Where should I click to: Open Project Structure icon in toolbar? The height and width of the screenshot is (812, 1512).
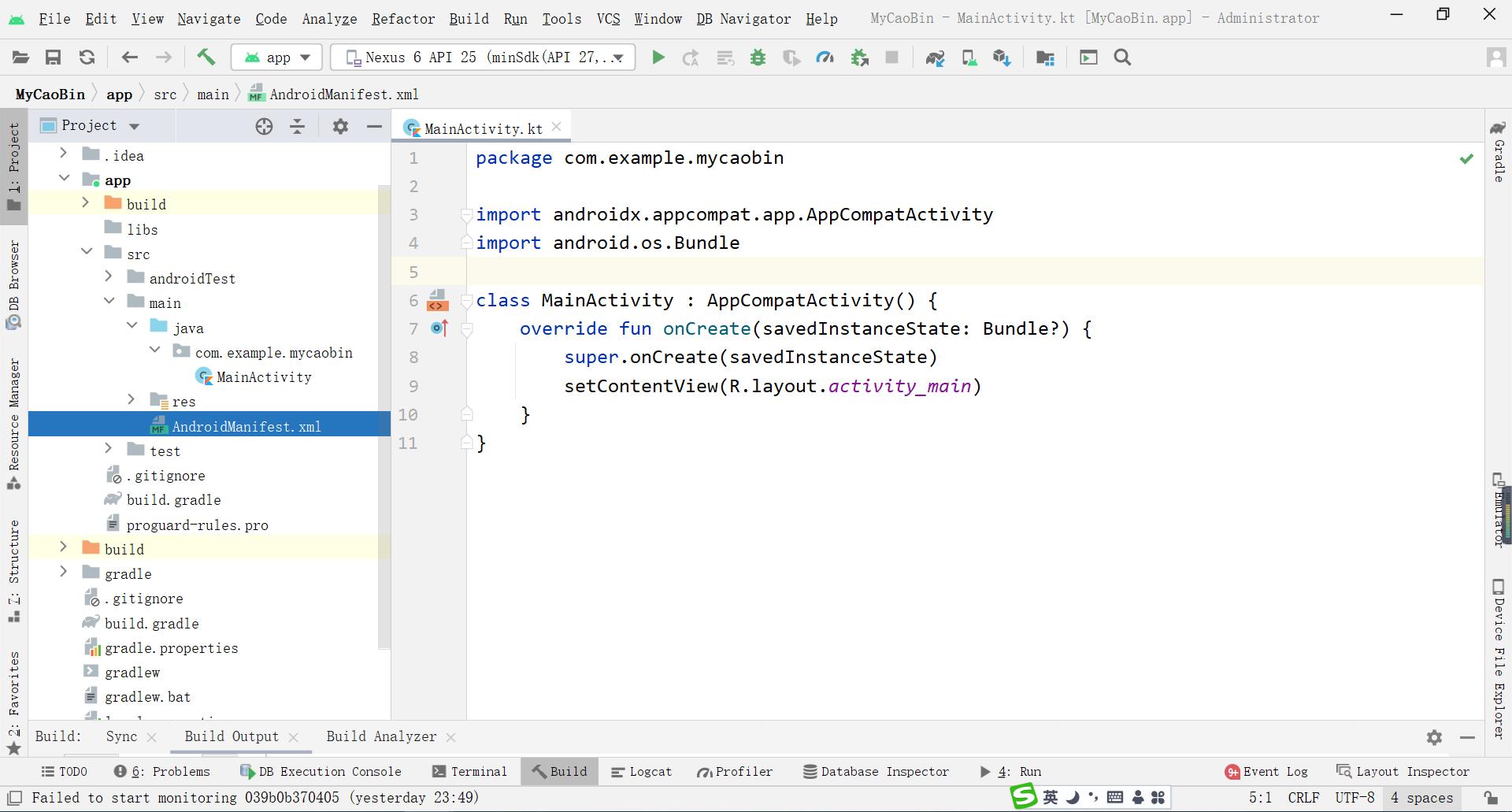[x=1045, y=57]
